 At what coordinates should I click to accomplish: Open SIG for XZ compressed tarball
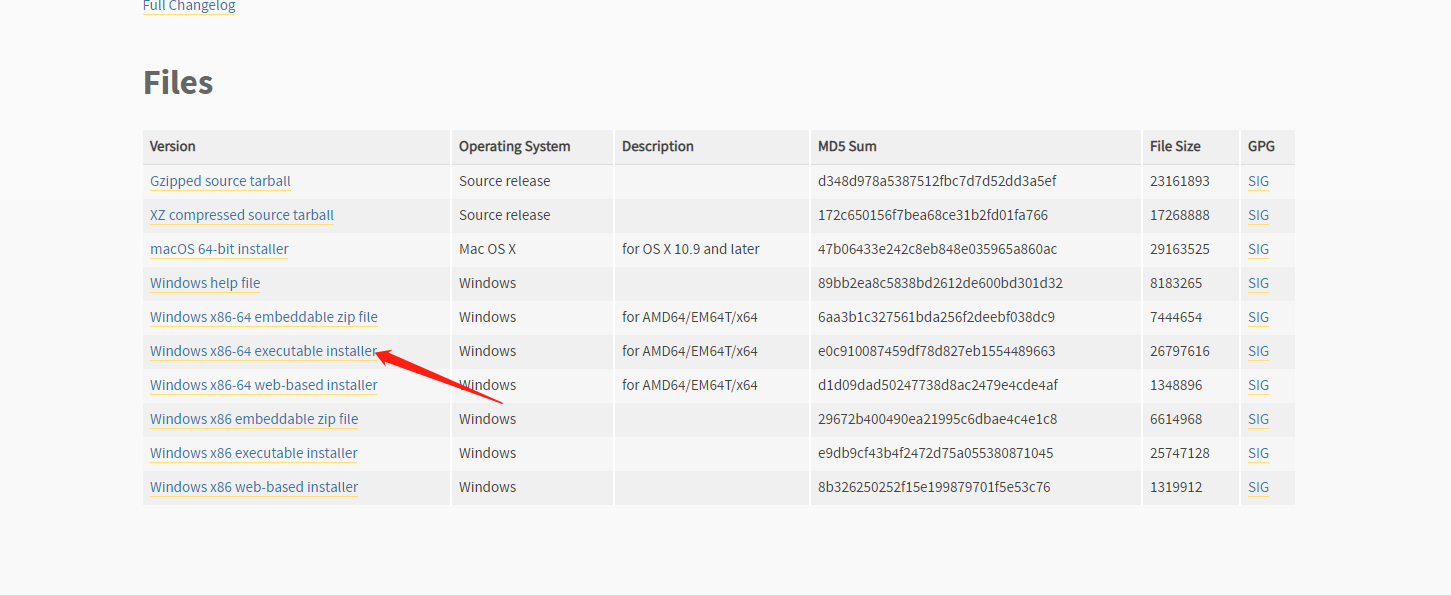pyautogui.click(x=1258, y=215)
